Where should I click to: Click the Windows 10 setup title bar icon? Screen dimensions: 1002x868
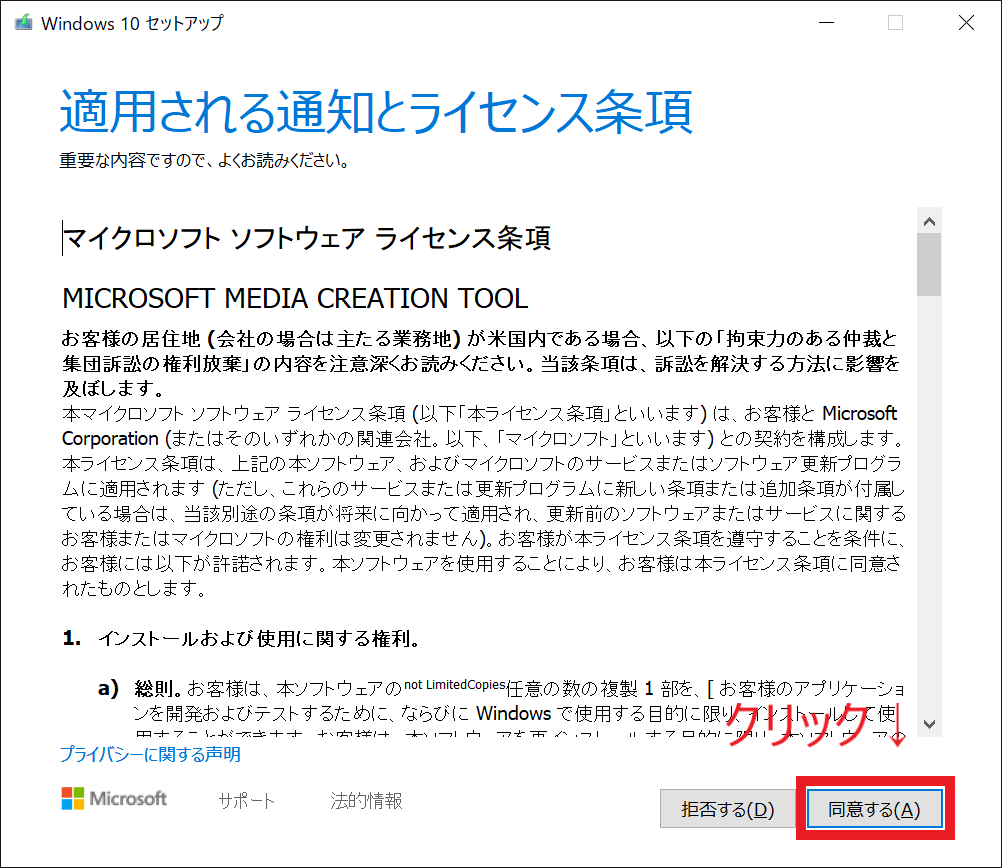(x=24, y=23)
